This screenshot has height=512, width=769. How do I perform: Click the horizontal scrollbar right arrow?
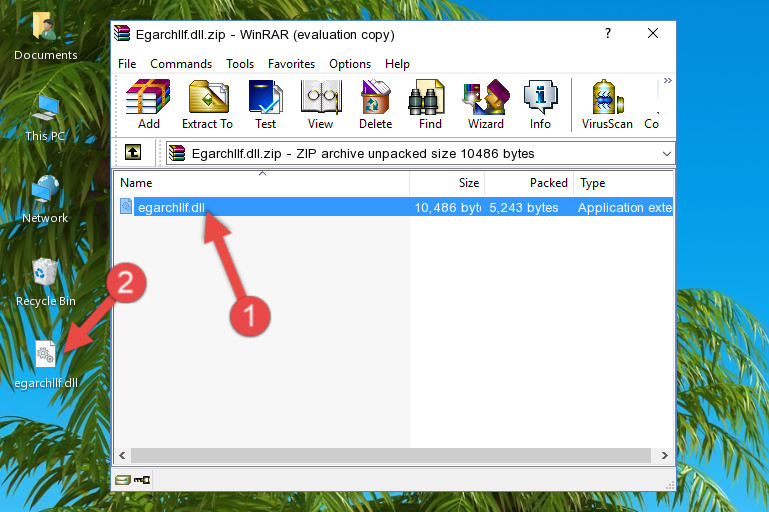point(664,456)
